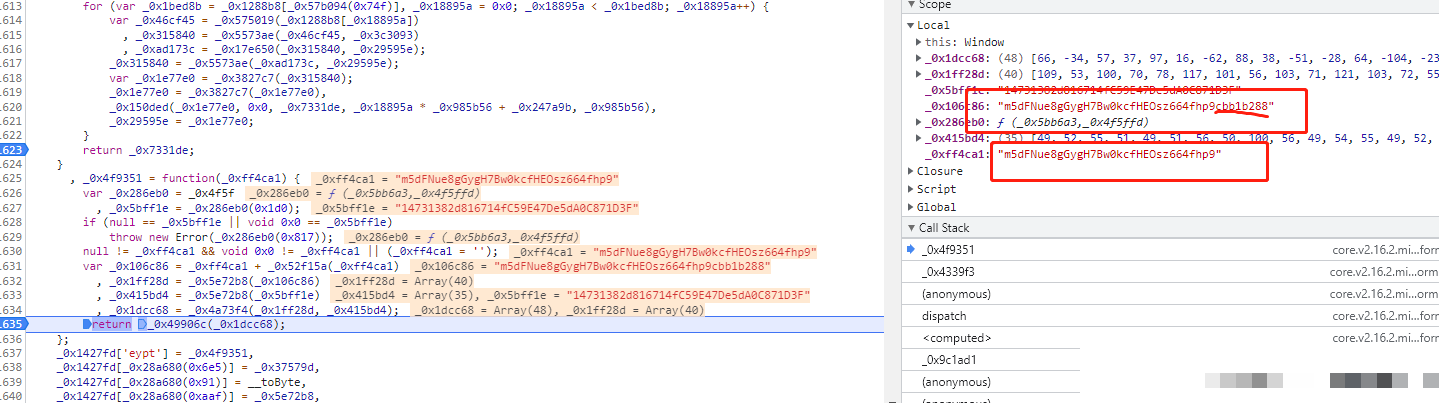1439x403 pixels.
Task: Expand the Global scope group
Action: click(910, 207)
